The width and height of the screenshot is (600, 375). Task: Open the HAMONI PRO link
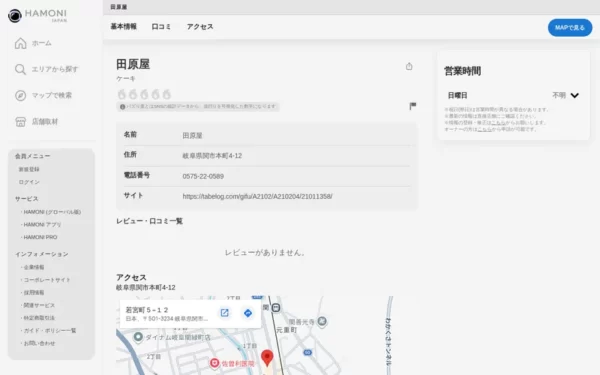point(40,237)
